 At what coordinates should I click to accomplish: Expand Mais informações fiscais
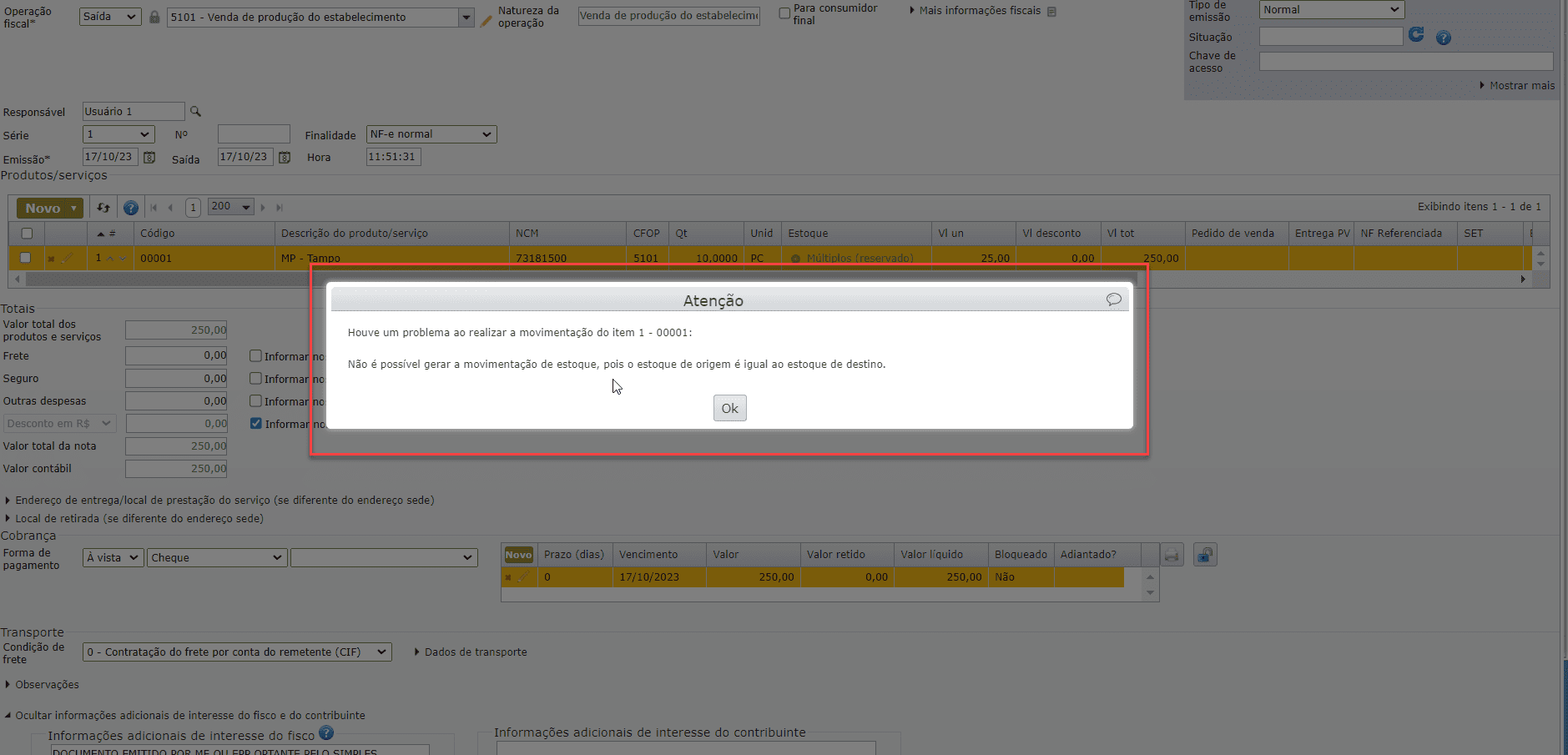[x=975, y=11]
